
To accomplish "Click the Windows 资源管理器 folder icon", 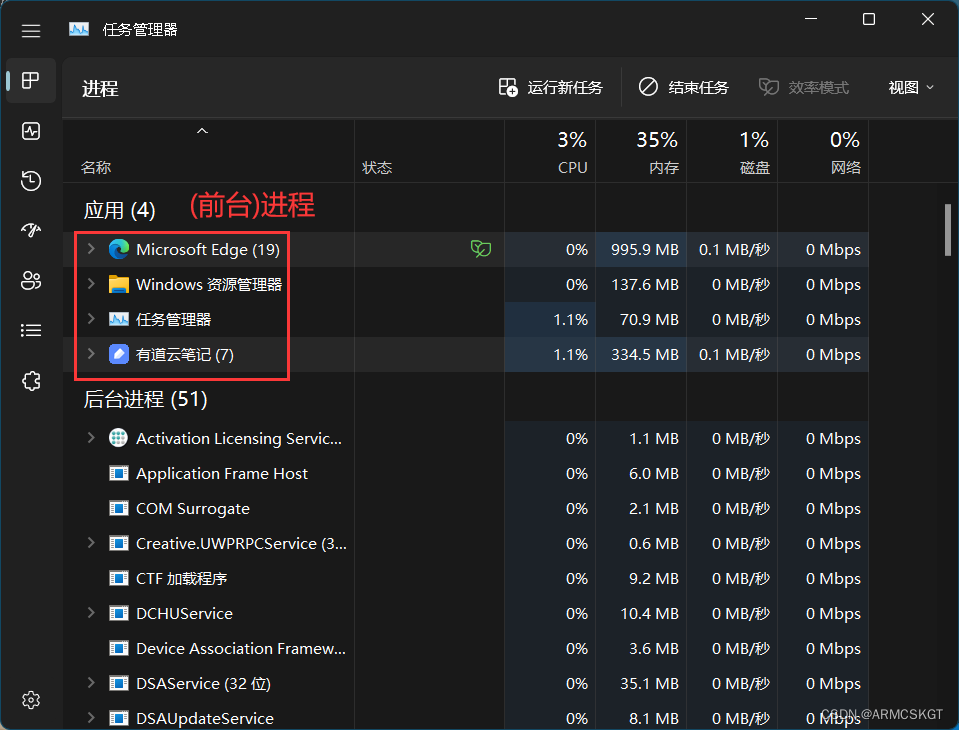I will (119, 284).
